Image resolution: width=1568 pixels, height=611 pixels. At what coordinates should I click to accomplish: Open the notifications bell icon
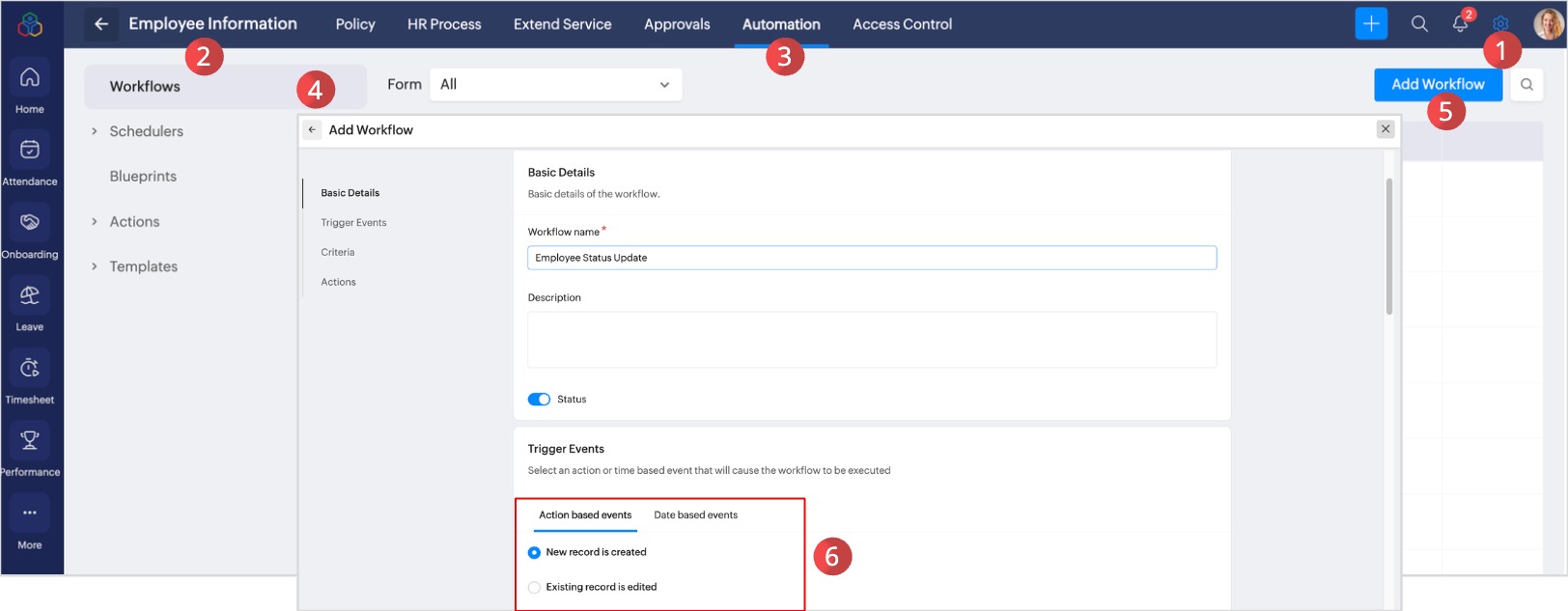[x=1460, y=24]
